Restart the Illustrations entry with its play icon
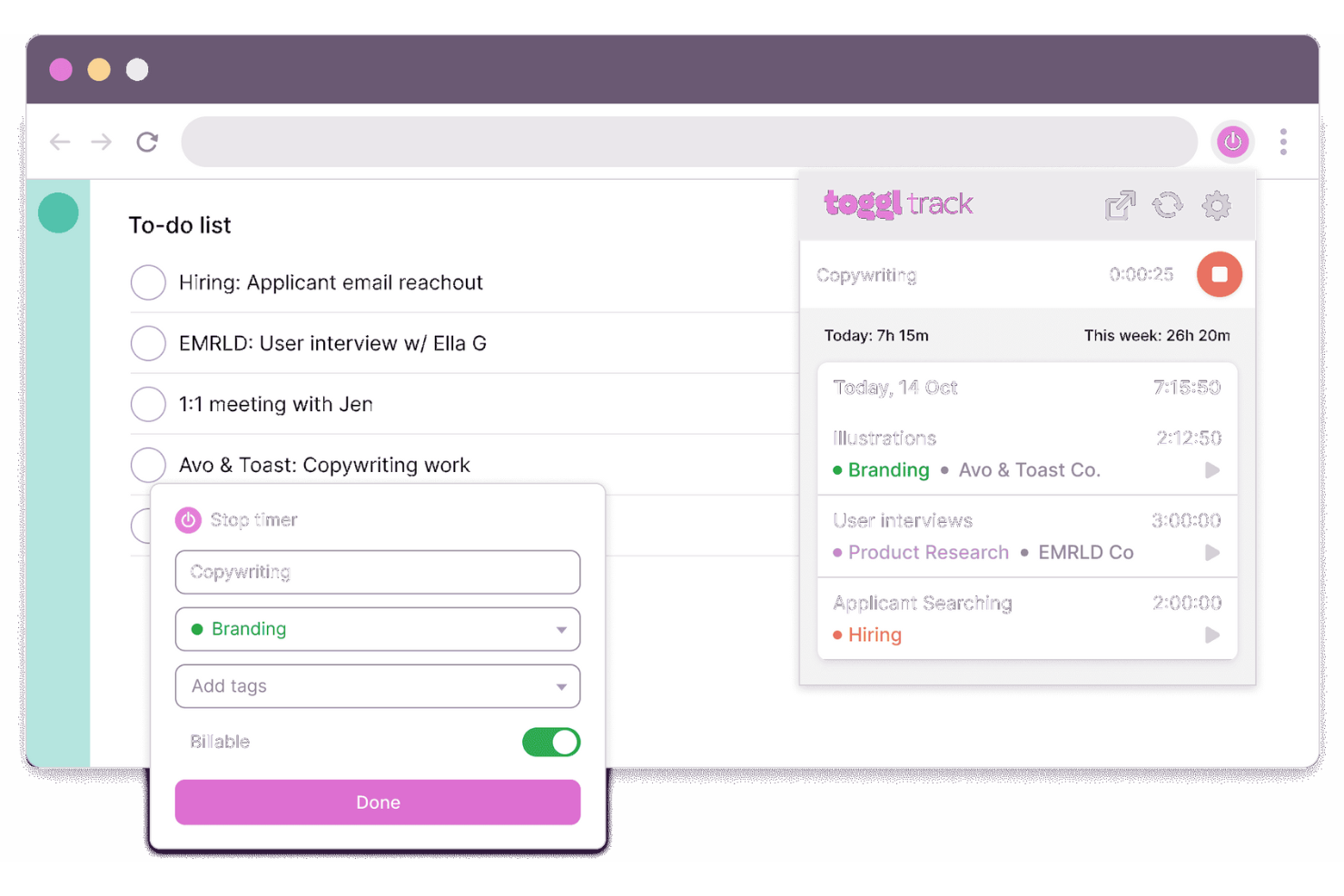Image resolution: width=1344 pixels, height=896 pixels. click(x=1212, y=470)
